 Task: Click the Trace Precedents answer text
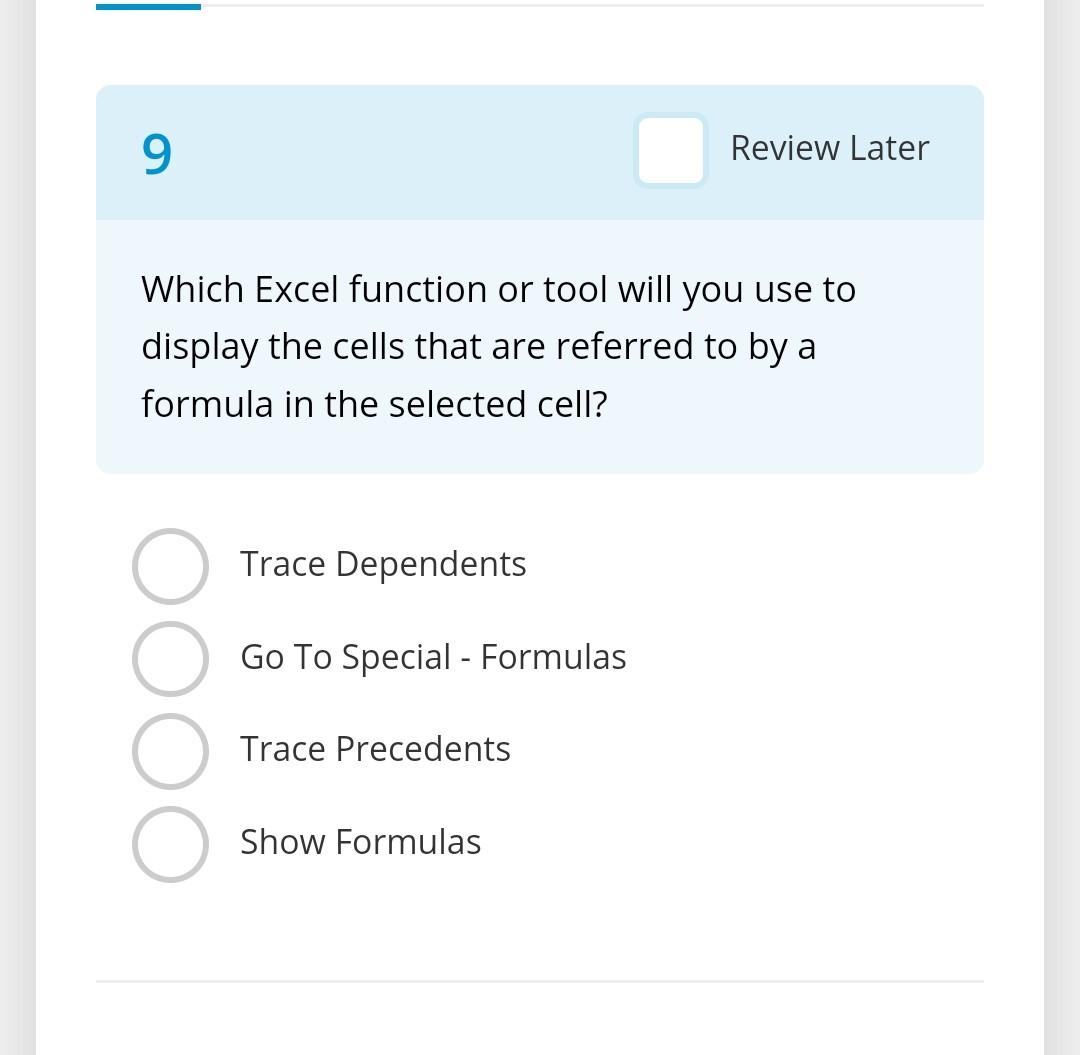click(x=375, y=748)
